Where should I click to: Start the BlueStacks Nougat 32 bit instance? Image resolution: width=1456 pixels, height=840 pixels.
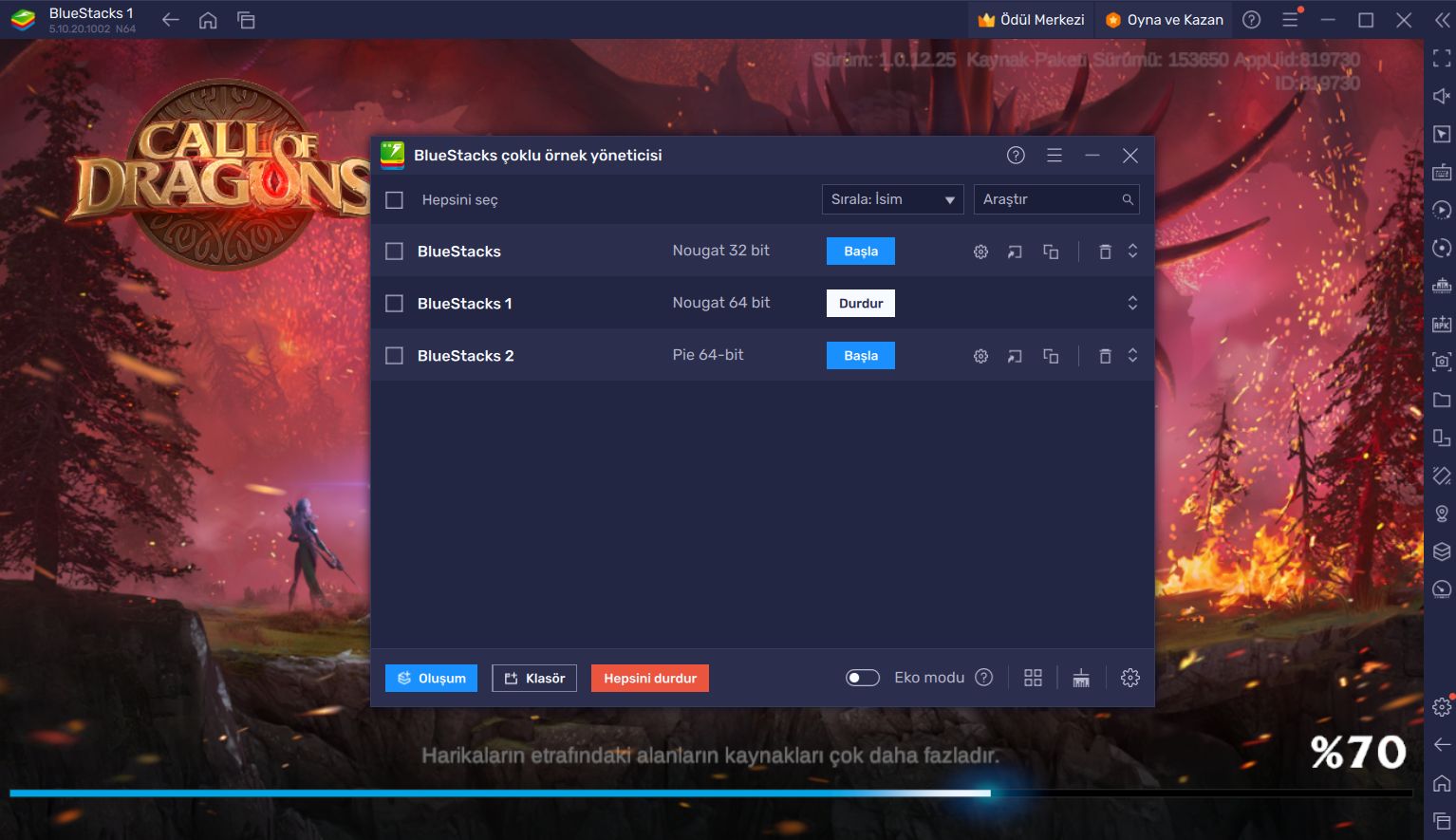point(861,252)
